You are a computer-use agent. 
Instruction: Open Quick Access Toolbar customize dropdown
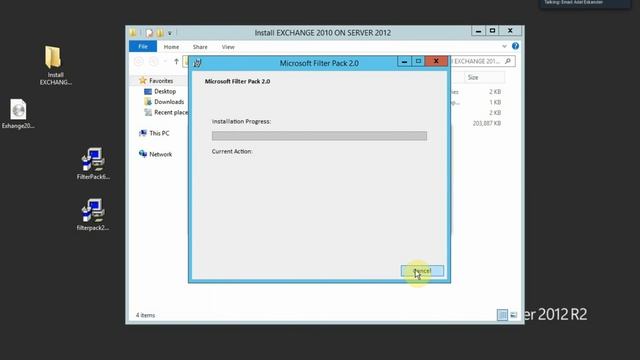(170, 33)
